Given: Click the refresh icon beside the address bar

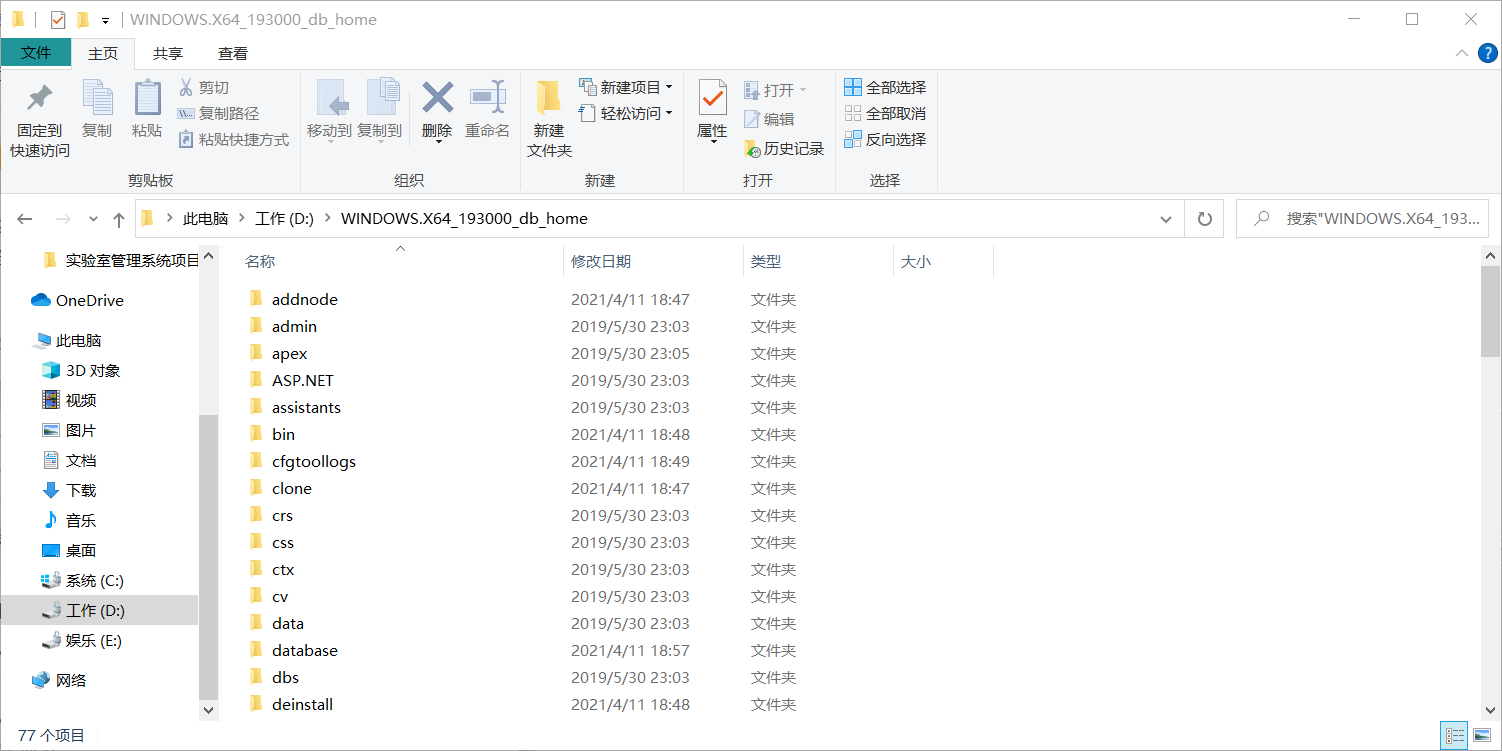Looking at the screenshot, I should pyautogui.click(x=1204, y=218).
